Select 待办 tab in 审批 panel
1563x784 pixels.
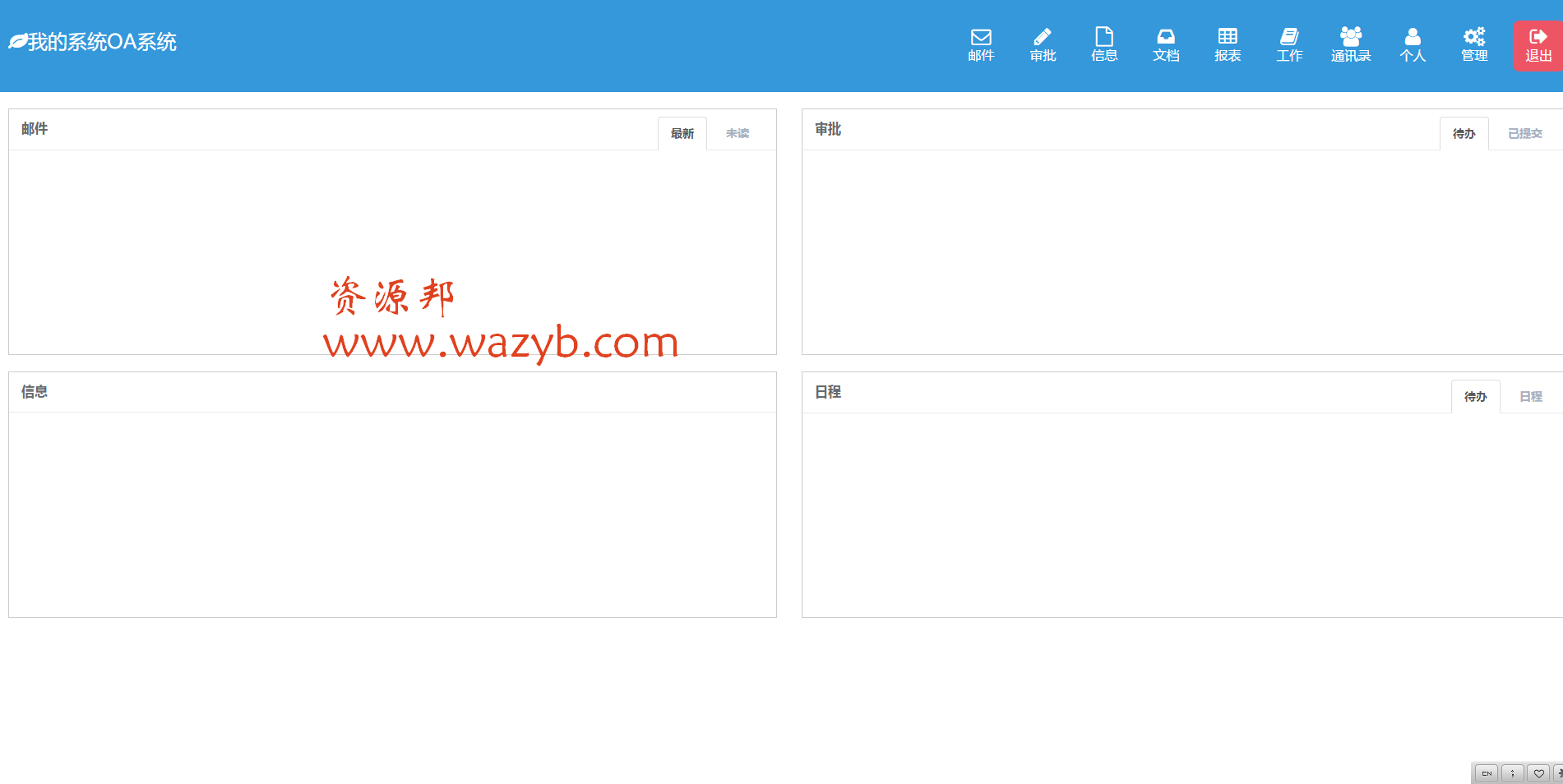coord(1464,133)
